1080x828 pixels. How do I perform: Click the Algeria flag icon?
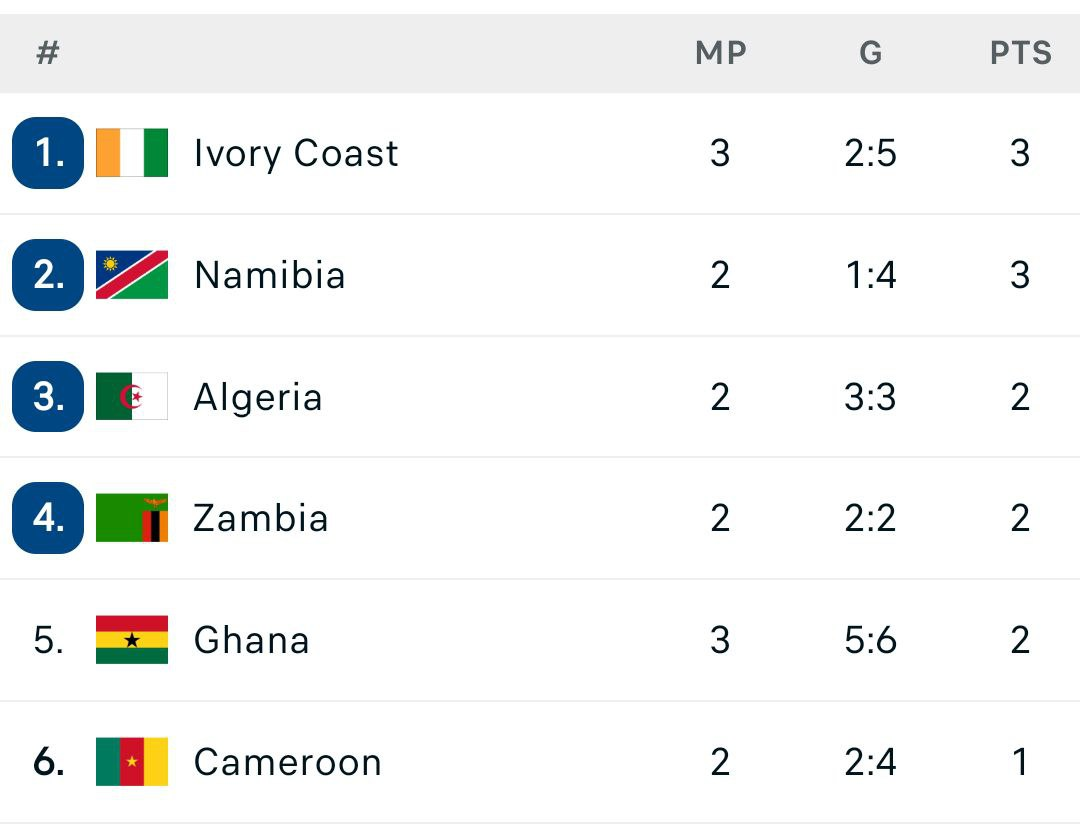tap(132, 396)
